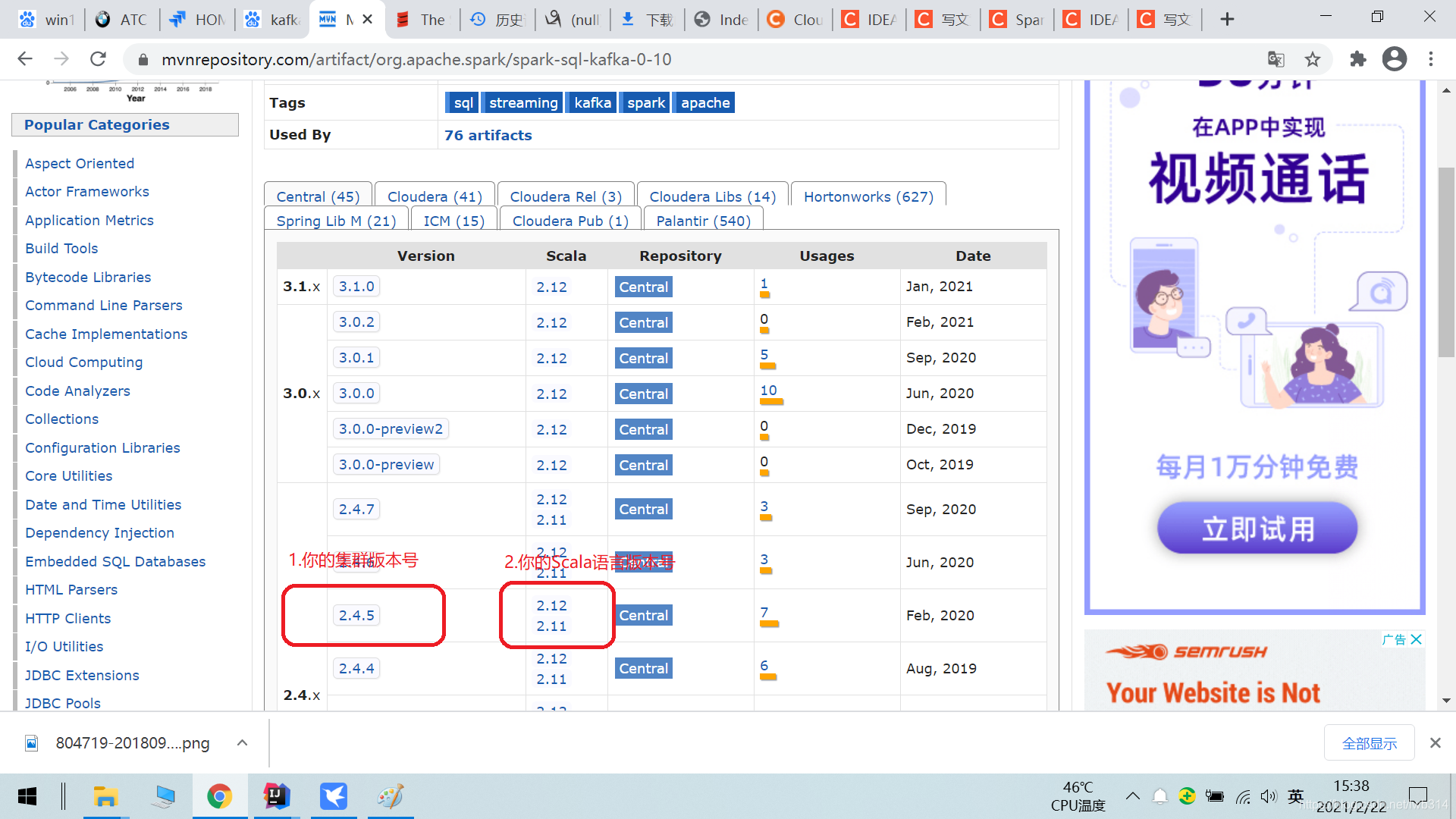Open JDBC Extensions category
The width and height of the screenshot is (1456, 819).
[82, 676]
